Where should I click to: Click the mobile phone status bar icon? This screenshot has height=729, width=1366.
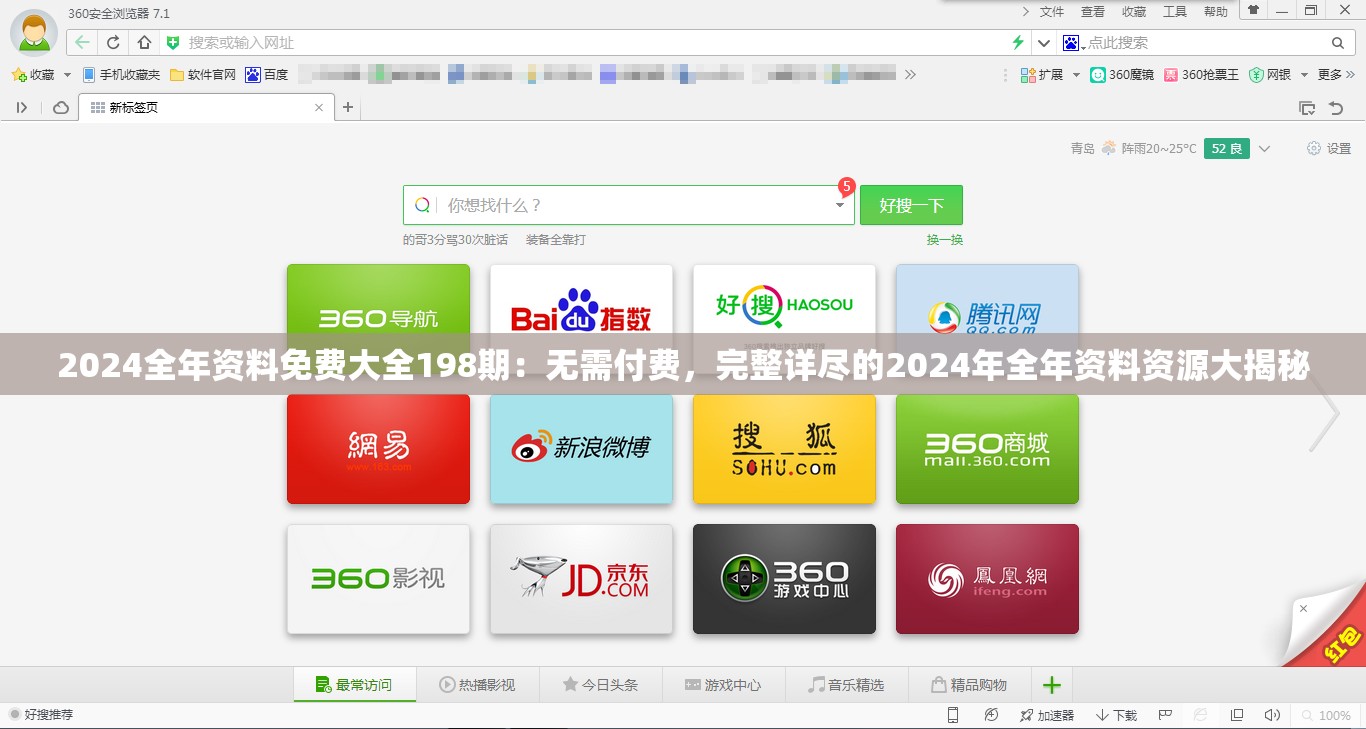pyautogui.click(x=953, y=715)
